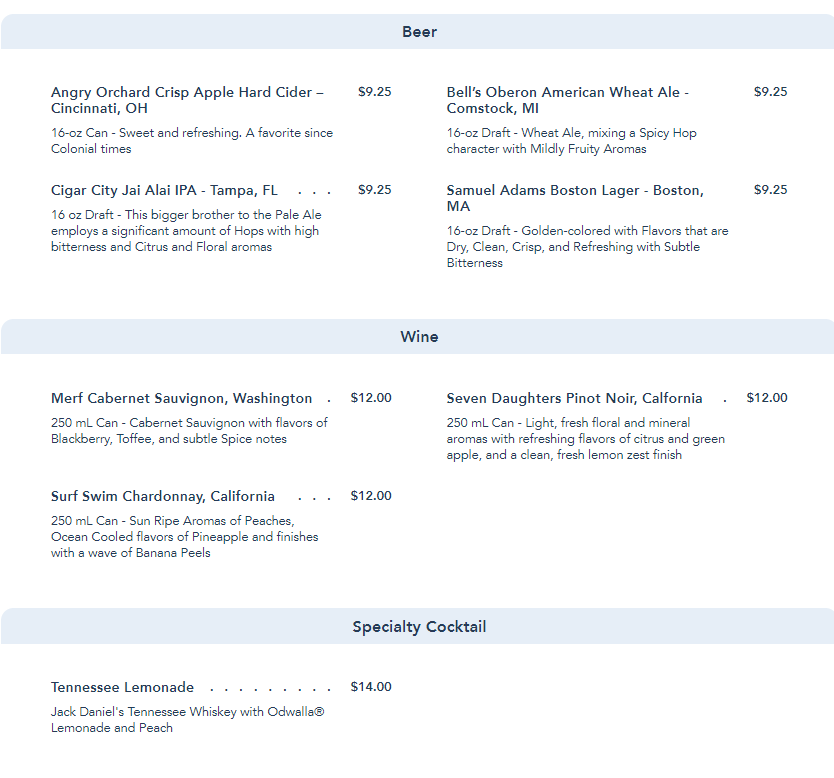Click the $14.00 price for Tennessee Lemonade
Screen dimensions: 834x778
click(371, 687)
